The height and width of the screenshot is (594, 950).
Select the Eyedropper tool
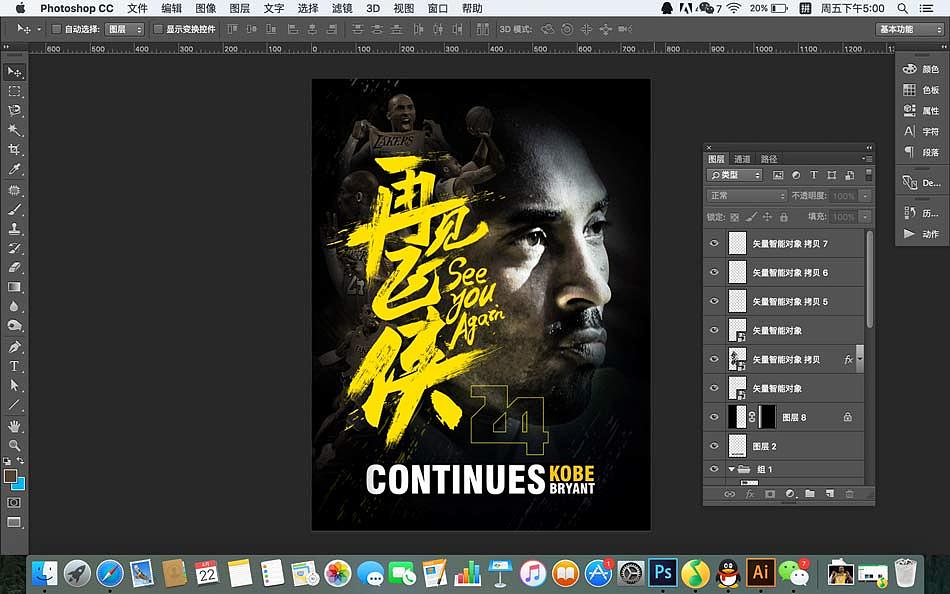point(15,169)
